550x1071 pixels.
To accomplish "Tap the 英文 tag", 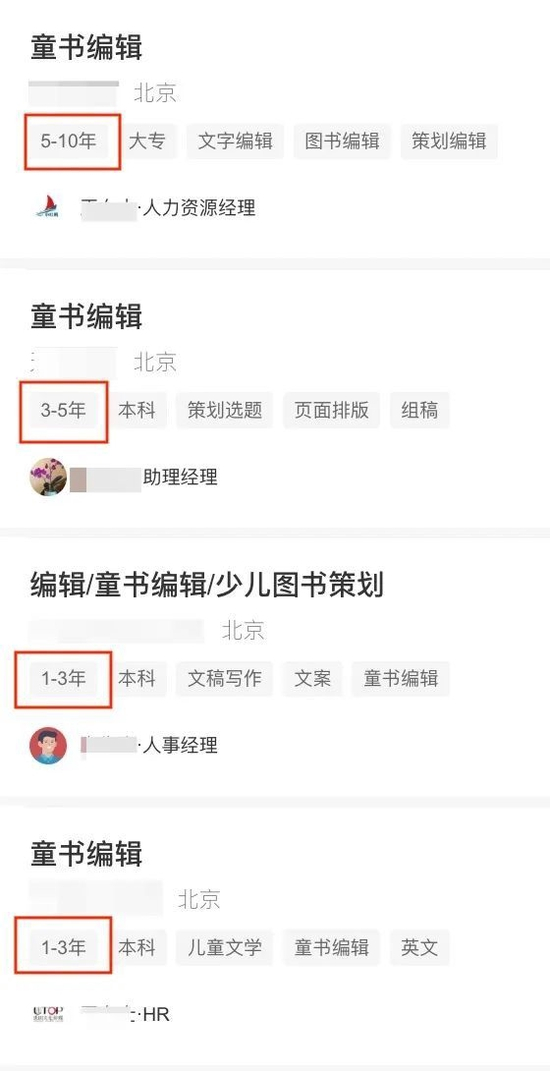I will pos(420,947).
